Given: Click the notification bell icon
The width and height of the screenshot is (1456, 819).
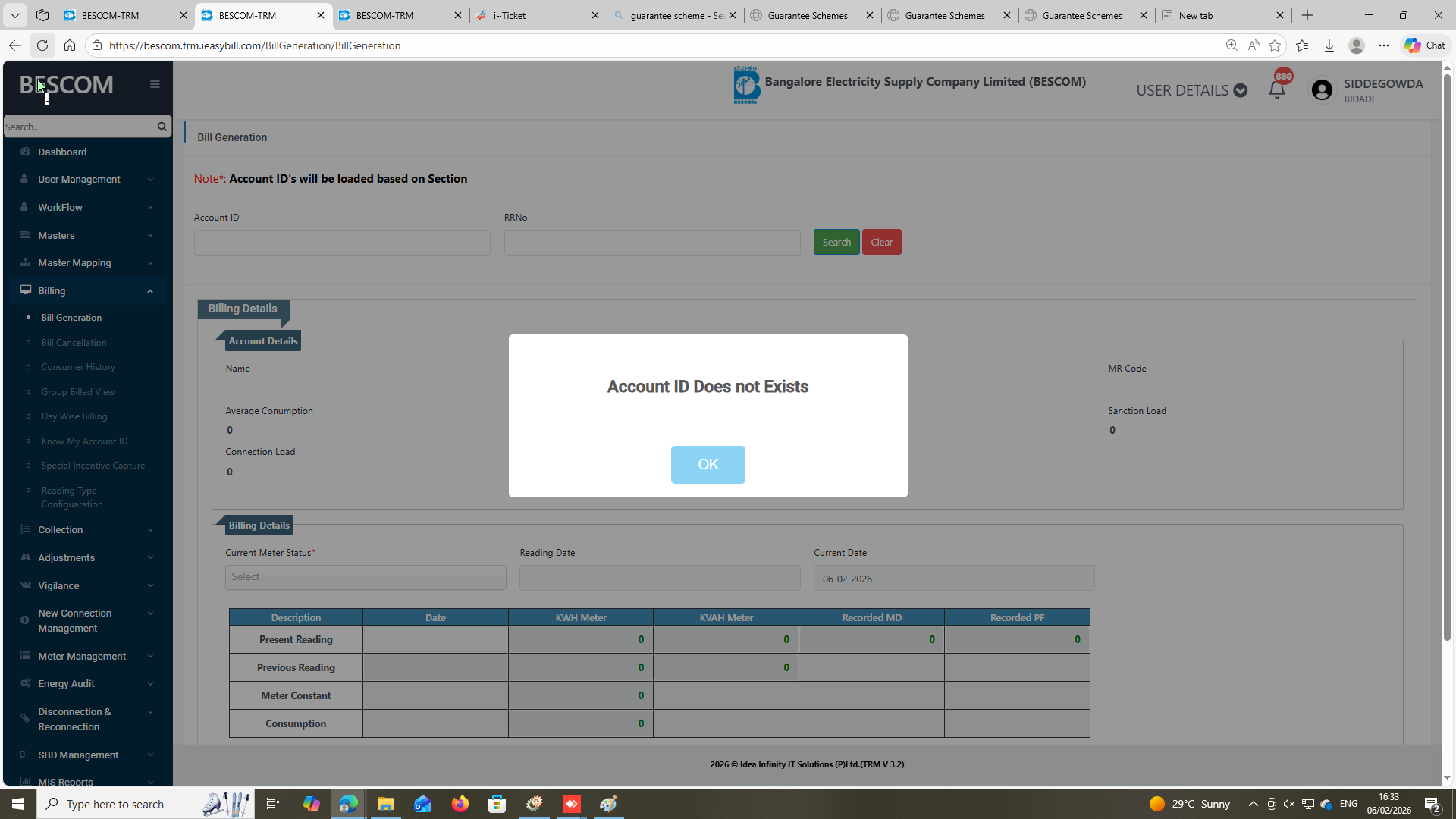Looking at the screenshot, I should tap(1277, 89).
